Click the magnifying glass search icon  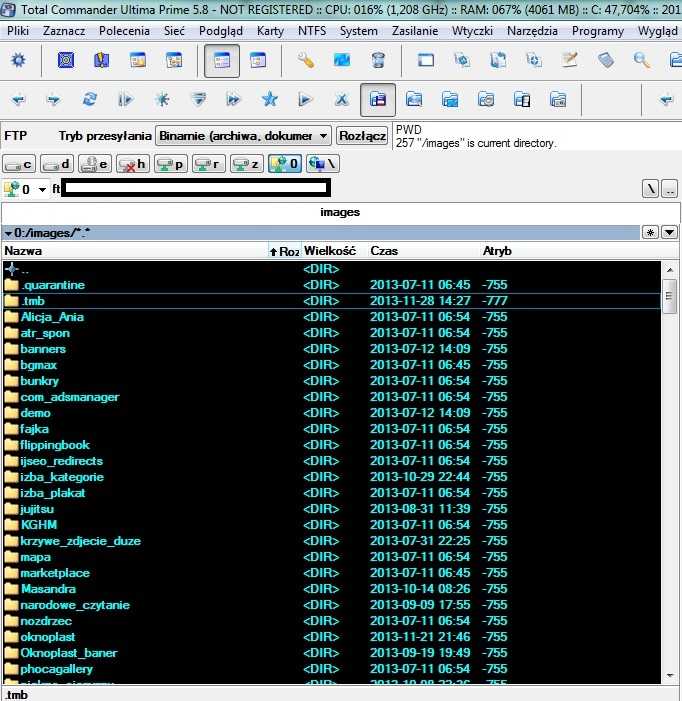click(x=642, y=60)
